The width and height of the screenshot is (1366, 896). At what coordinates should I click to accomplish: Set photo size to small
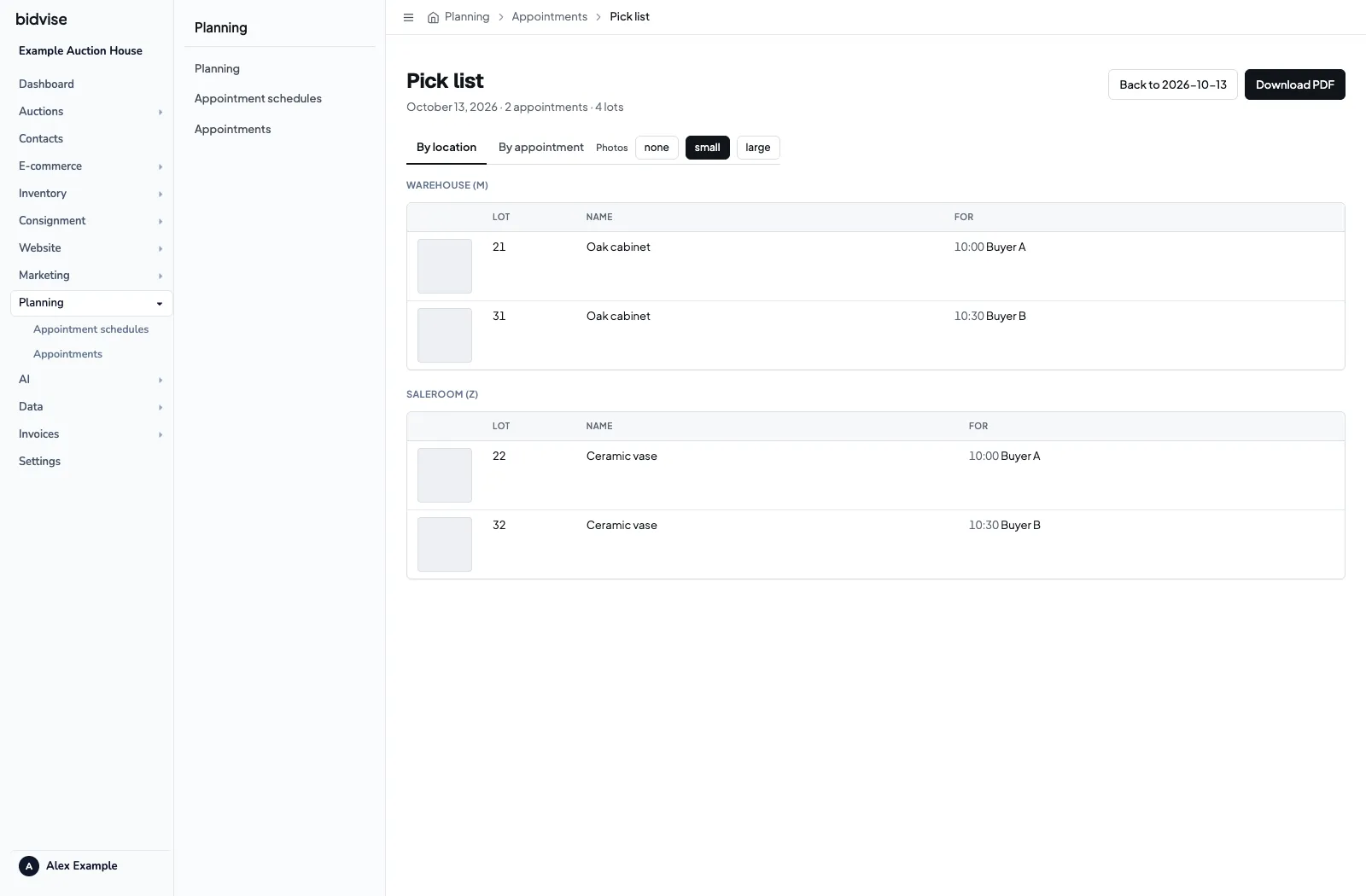[707, 148]
